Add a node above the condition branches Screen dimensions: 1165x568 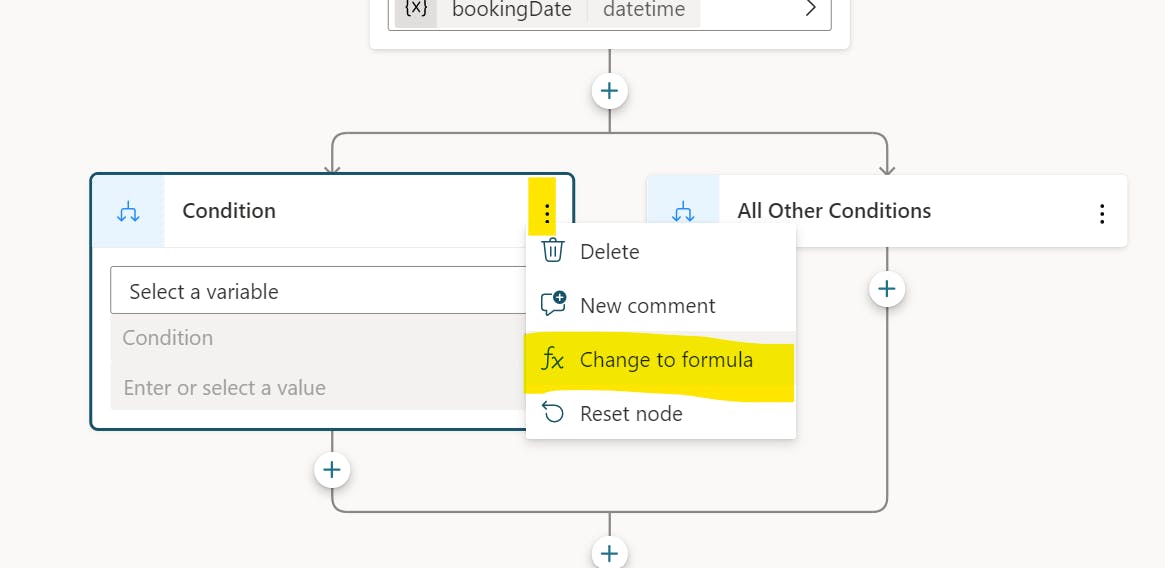coord(609,91)
